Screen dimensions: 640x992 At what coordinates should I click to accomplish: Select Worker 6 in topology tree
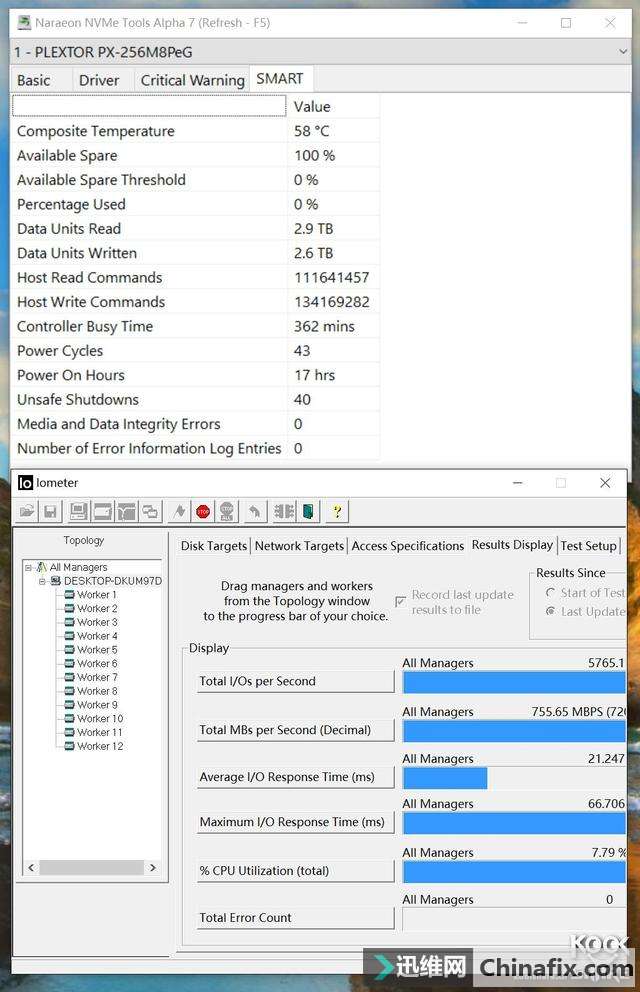tap(90, 664)
